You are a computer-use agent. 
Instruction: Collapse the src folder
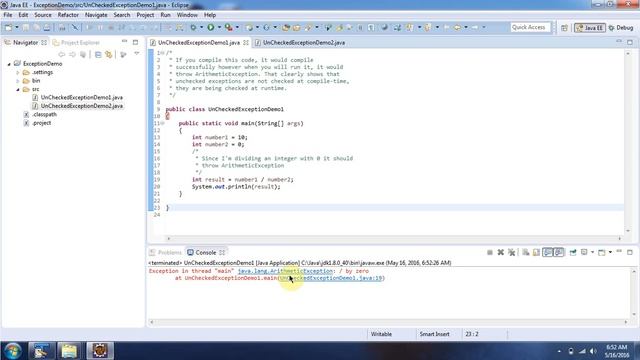[18, 89]
